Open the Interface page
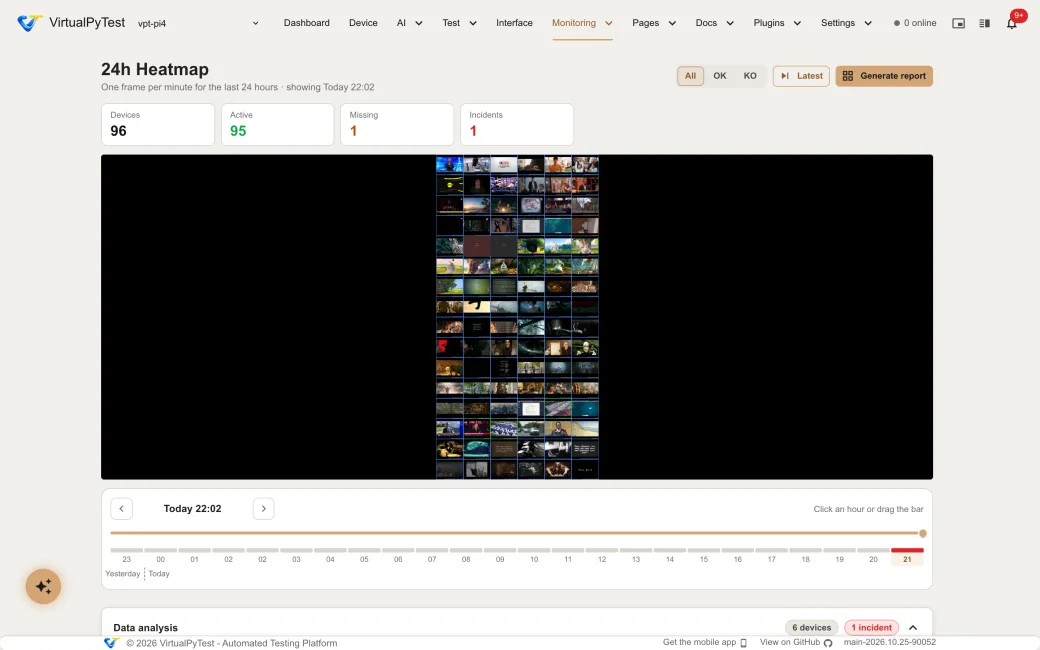The height and width of the screenshot is (650, 1040). pyautogui.click(x=514, y=23)
